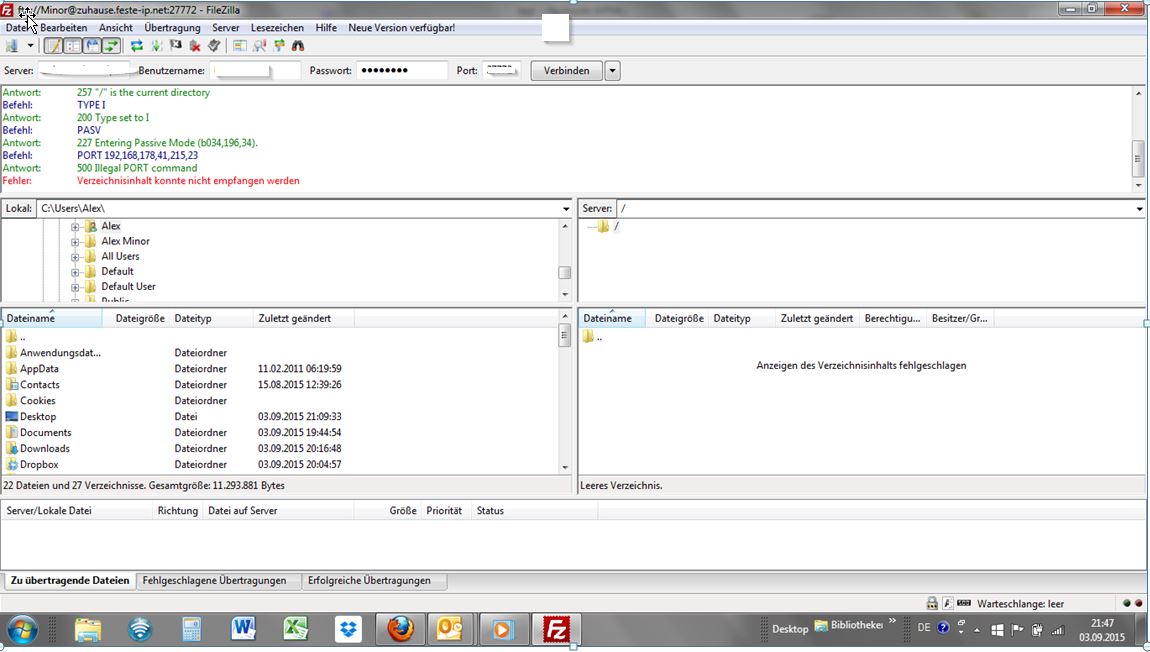The width and height of the screenshot is (1150, 652).
Task: Click the disconnect from server icon
Action: tap(195, 46)
